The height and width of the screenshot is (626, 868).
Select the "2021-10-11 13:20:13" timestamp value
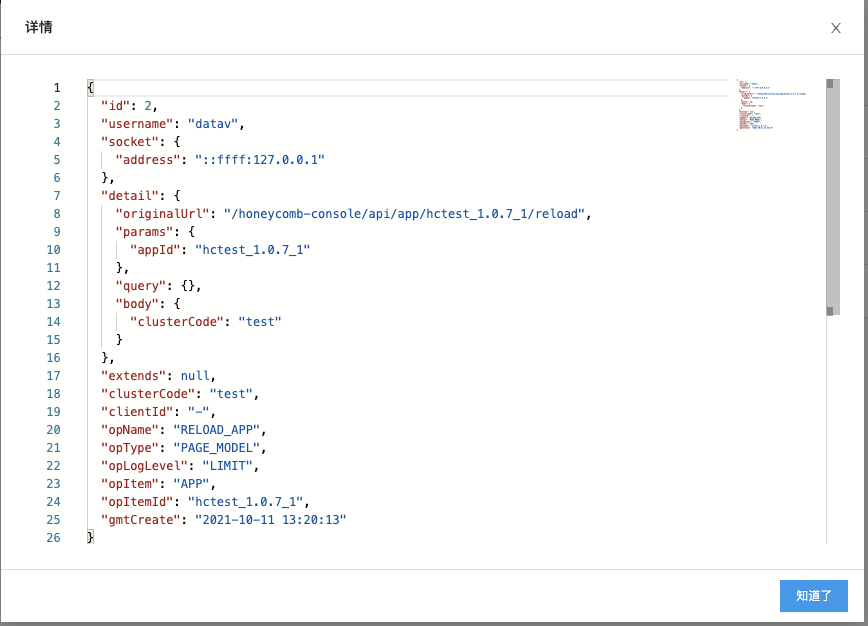point(271,520)
